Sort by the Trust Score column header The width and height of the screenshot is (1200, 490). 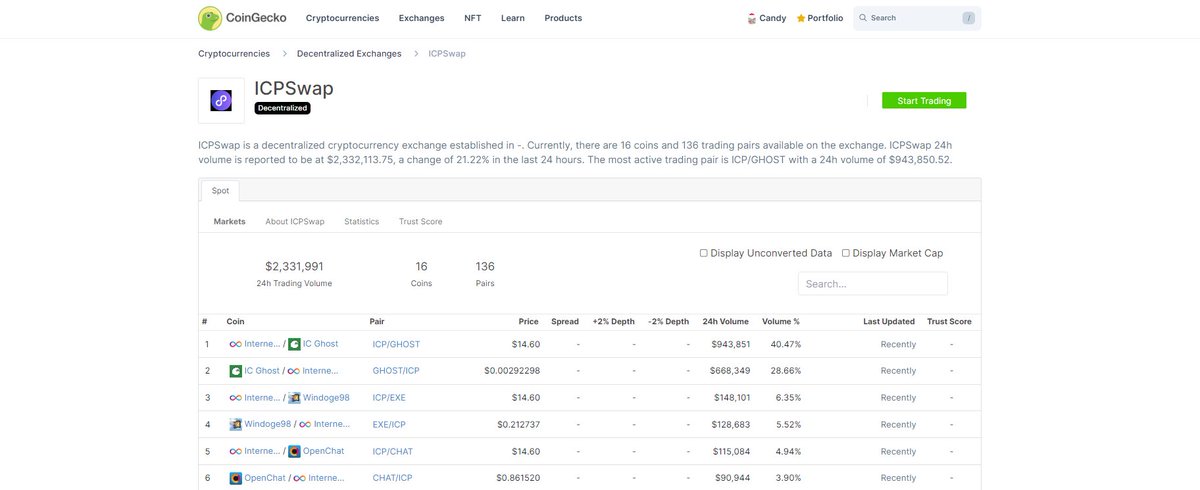point(949,322)
